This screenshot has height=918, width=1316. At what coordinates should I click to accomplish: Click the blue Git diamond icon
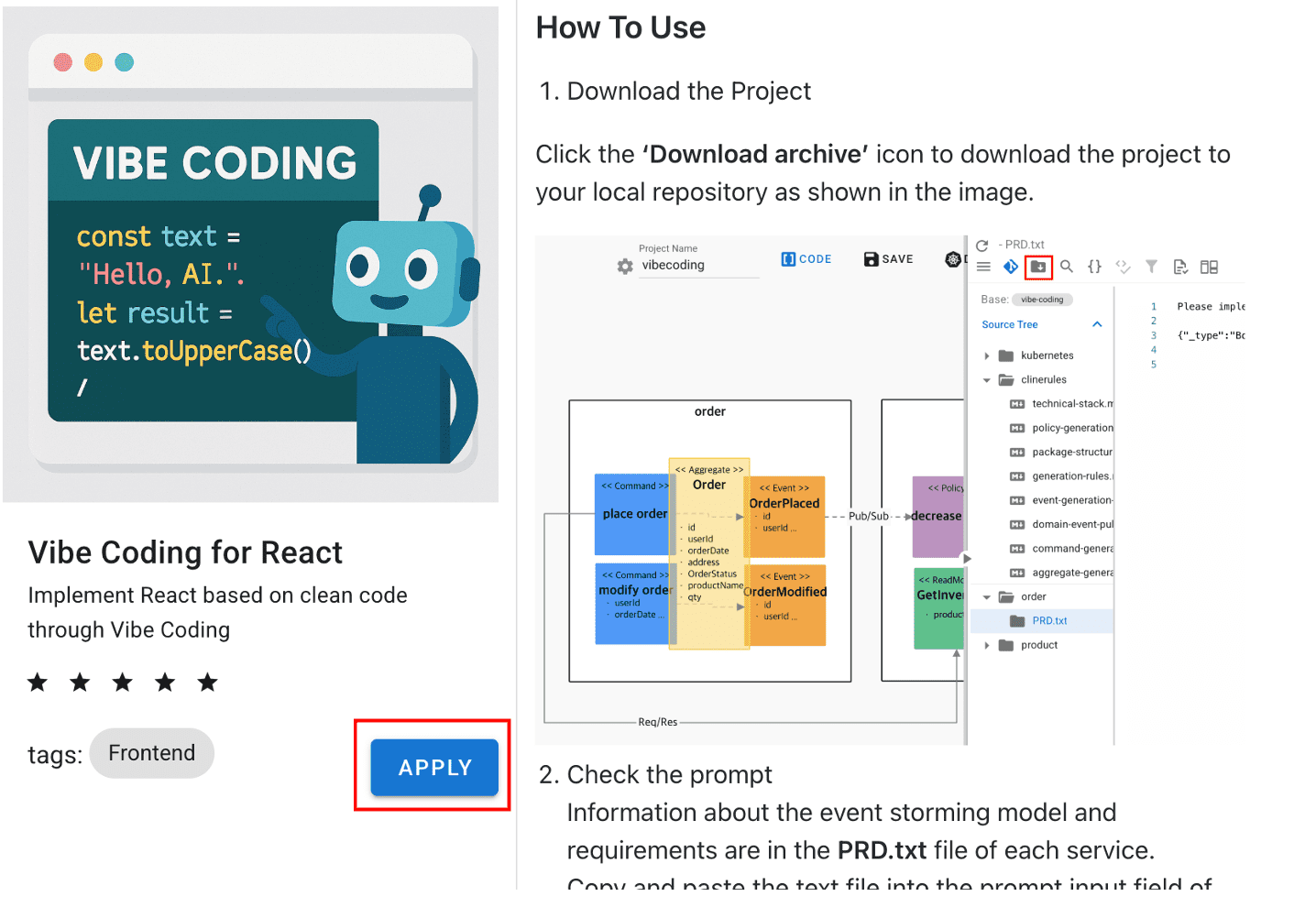click(1010, 267)
